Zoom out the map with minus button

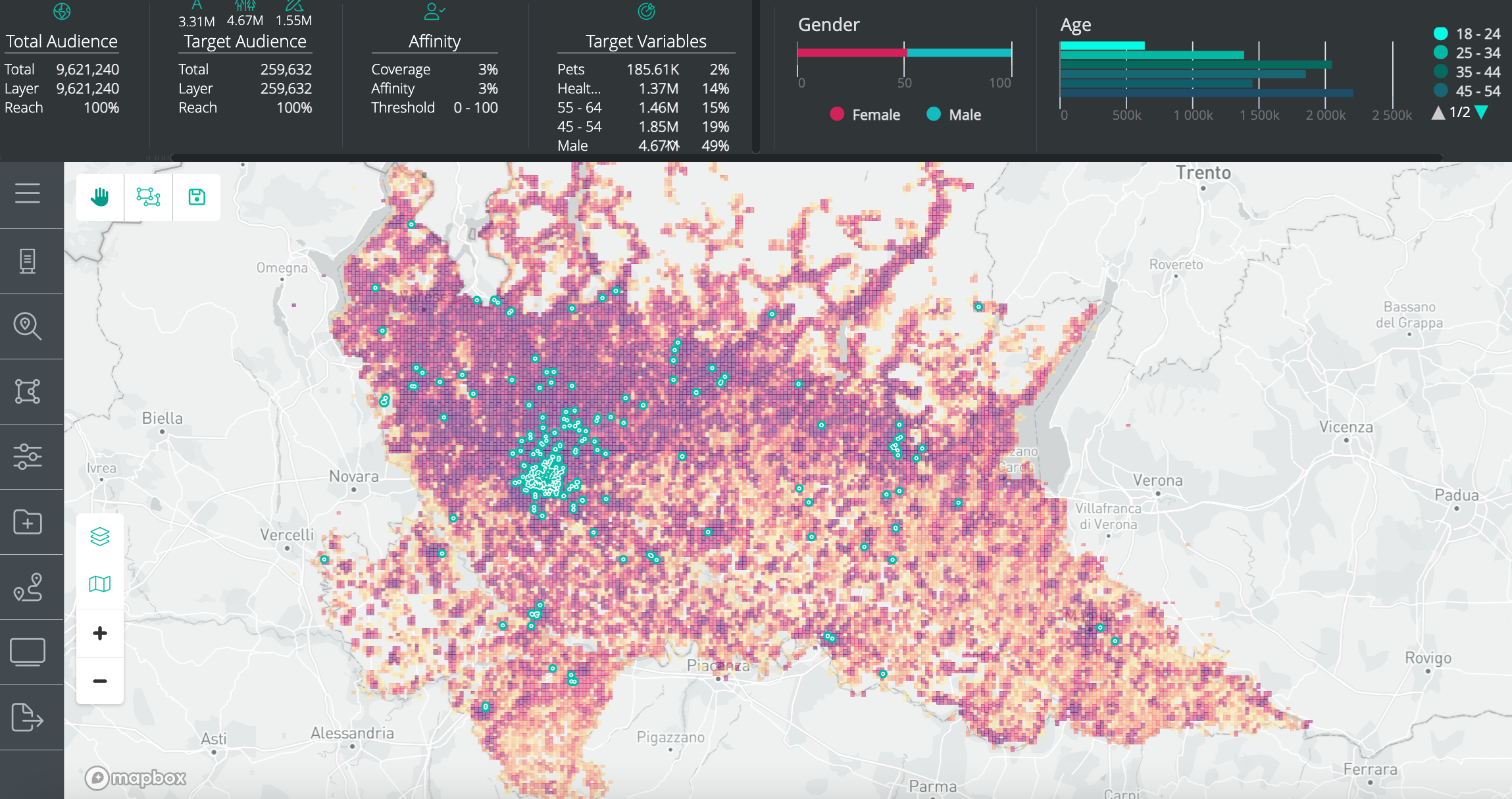100,681
